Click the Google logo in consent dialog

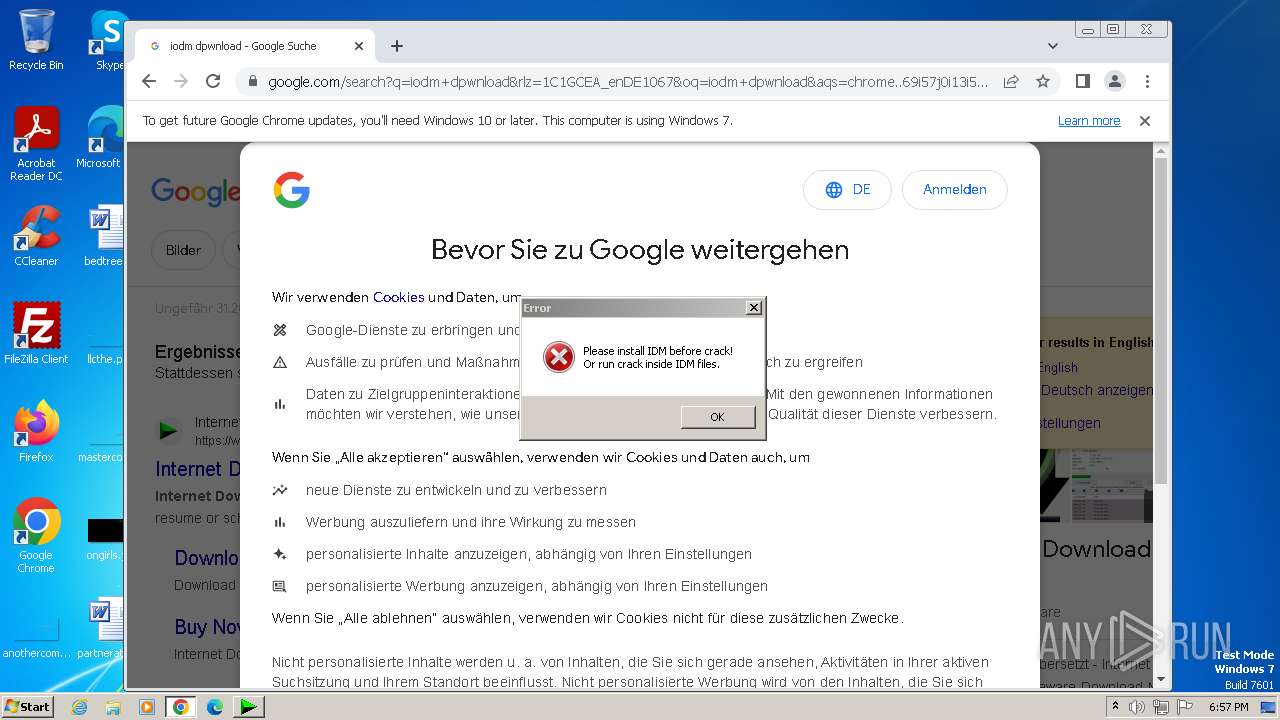[x=292, y=190]
